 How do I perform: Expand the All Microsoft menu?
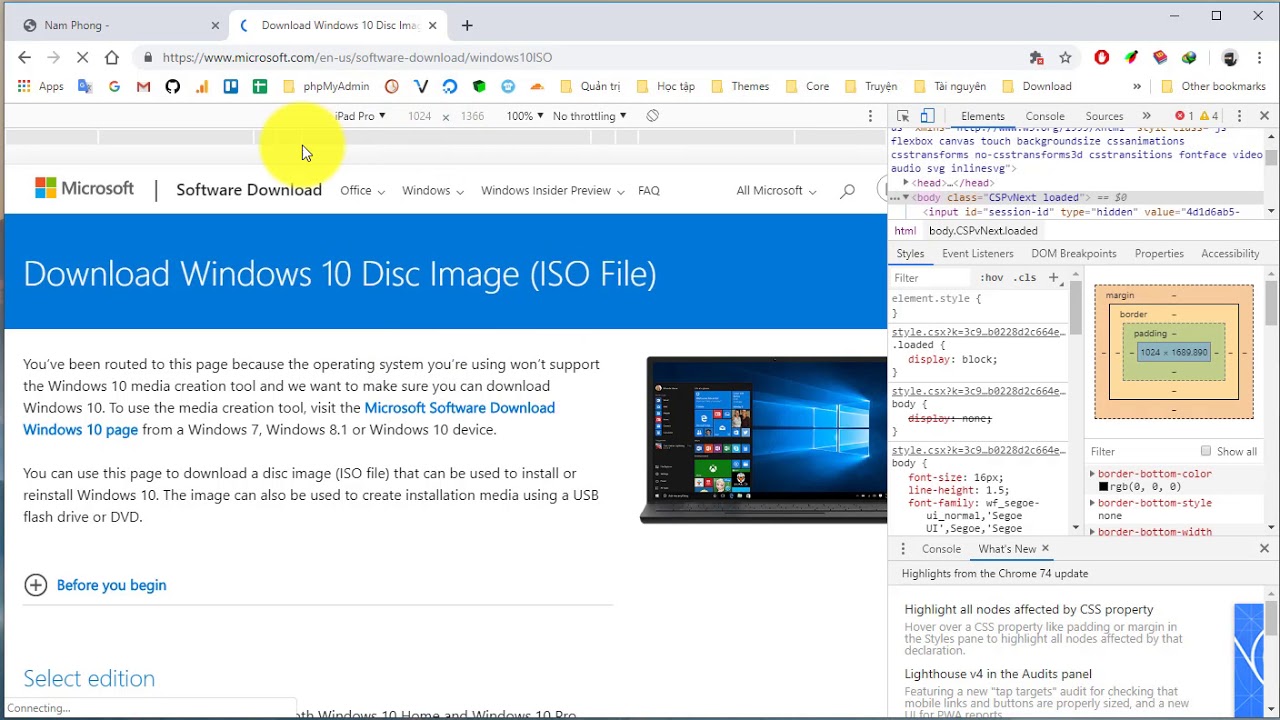point(776,190)
